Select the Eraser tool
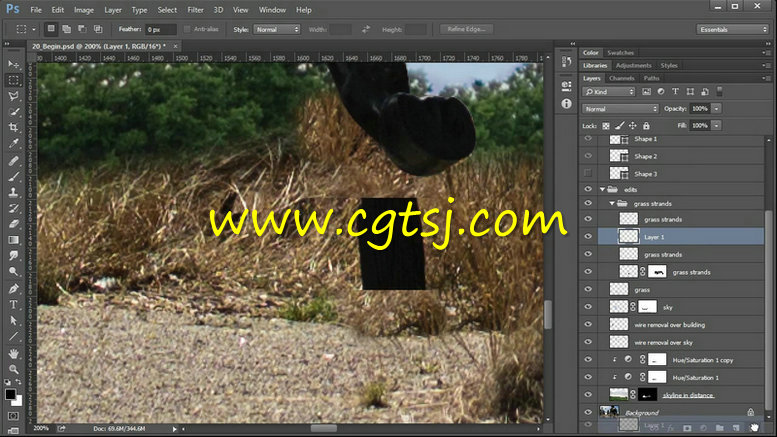Screen dimensions: 777x437 (13, 224)
